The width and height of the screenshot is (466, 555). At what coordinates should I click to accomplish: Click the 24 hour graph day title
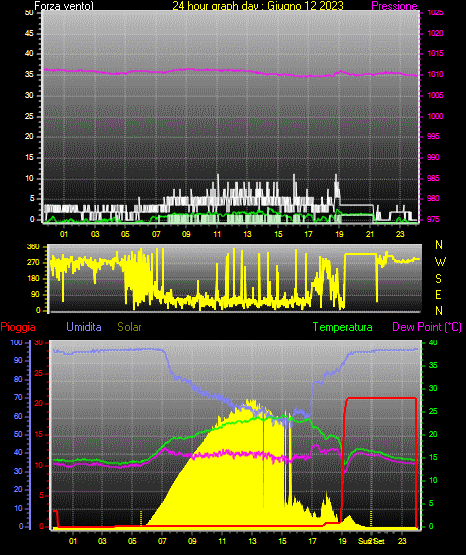coord(258,6)
